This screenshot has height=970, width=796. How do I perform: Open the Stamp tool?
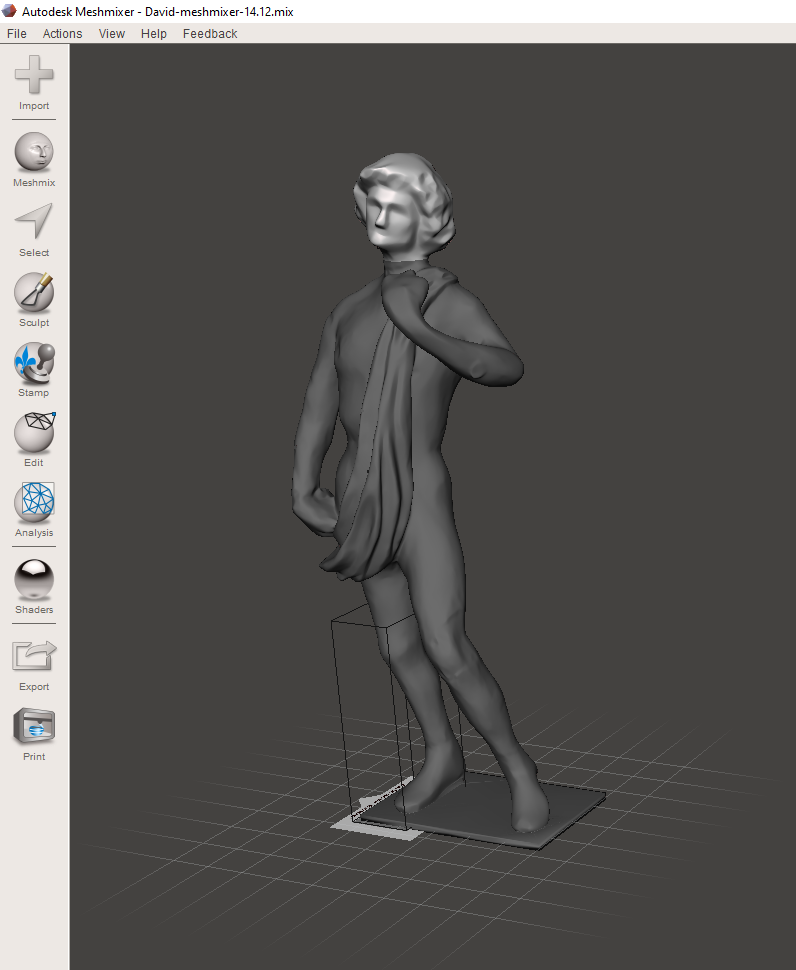(34, 369)
